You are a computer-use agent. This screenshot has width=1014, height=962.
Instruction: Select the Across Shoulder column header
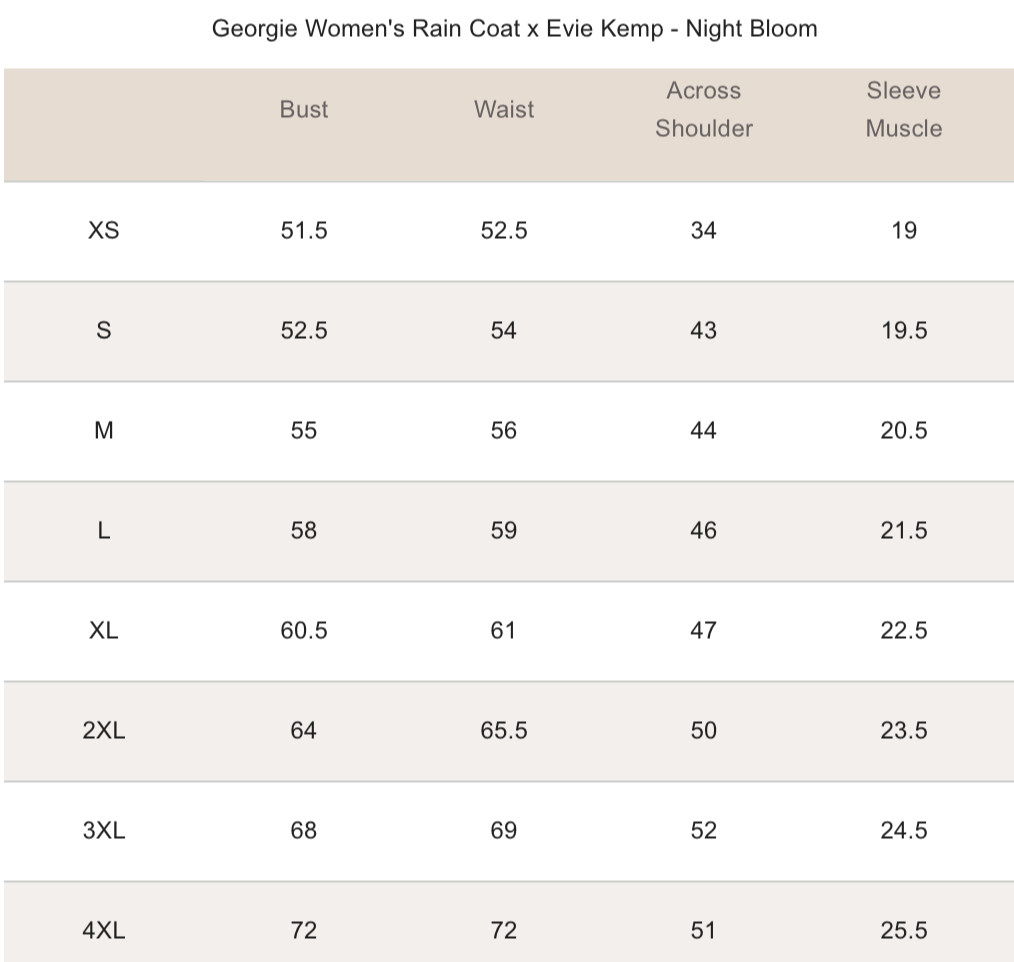704,110
